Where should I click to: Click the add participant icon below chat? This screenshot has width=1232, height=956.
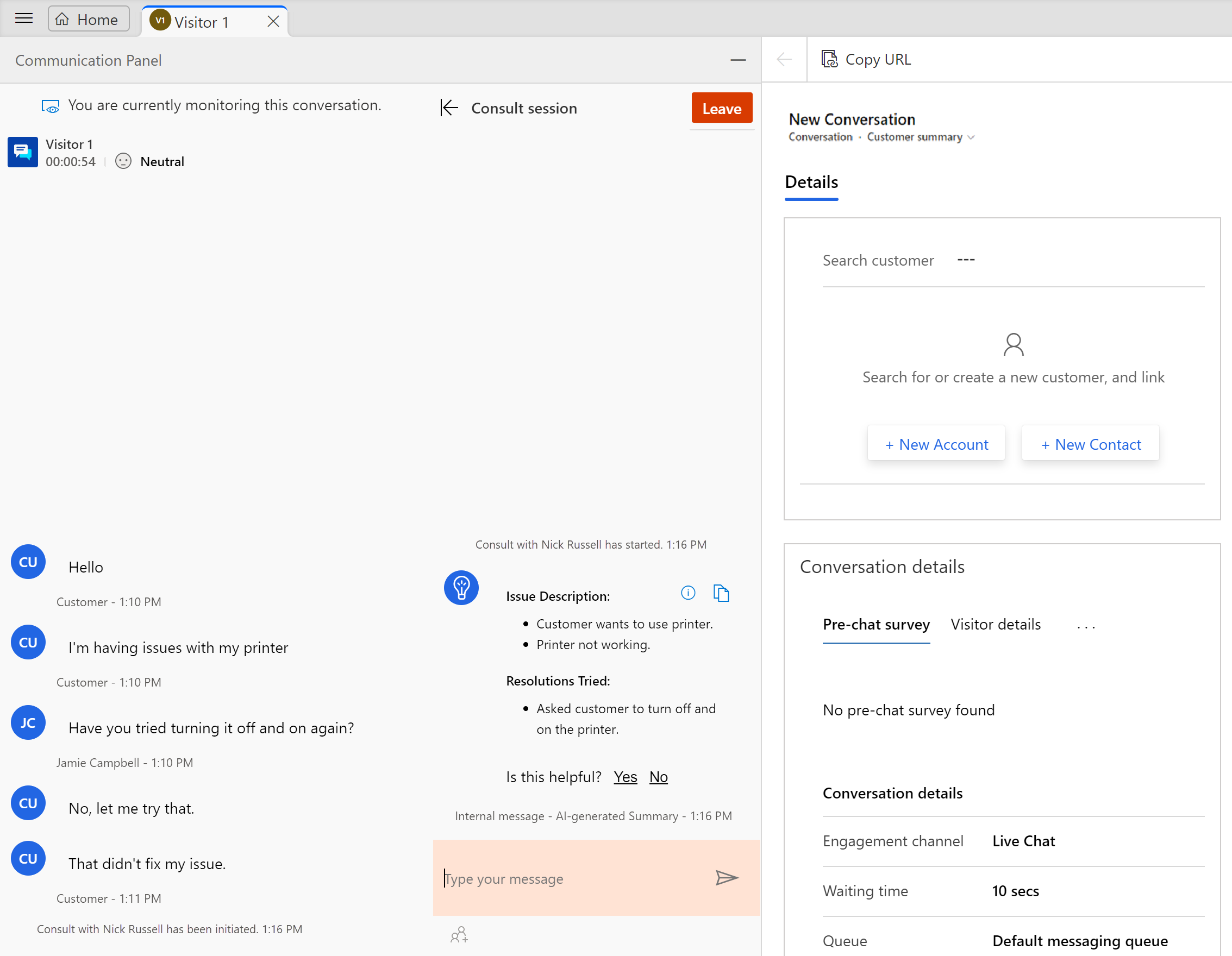click(459, 934)
